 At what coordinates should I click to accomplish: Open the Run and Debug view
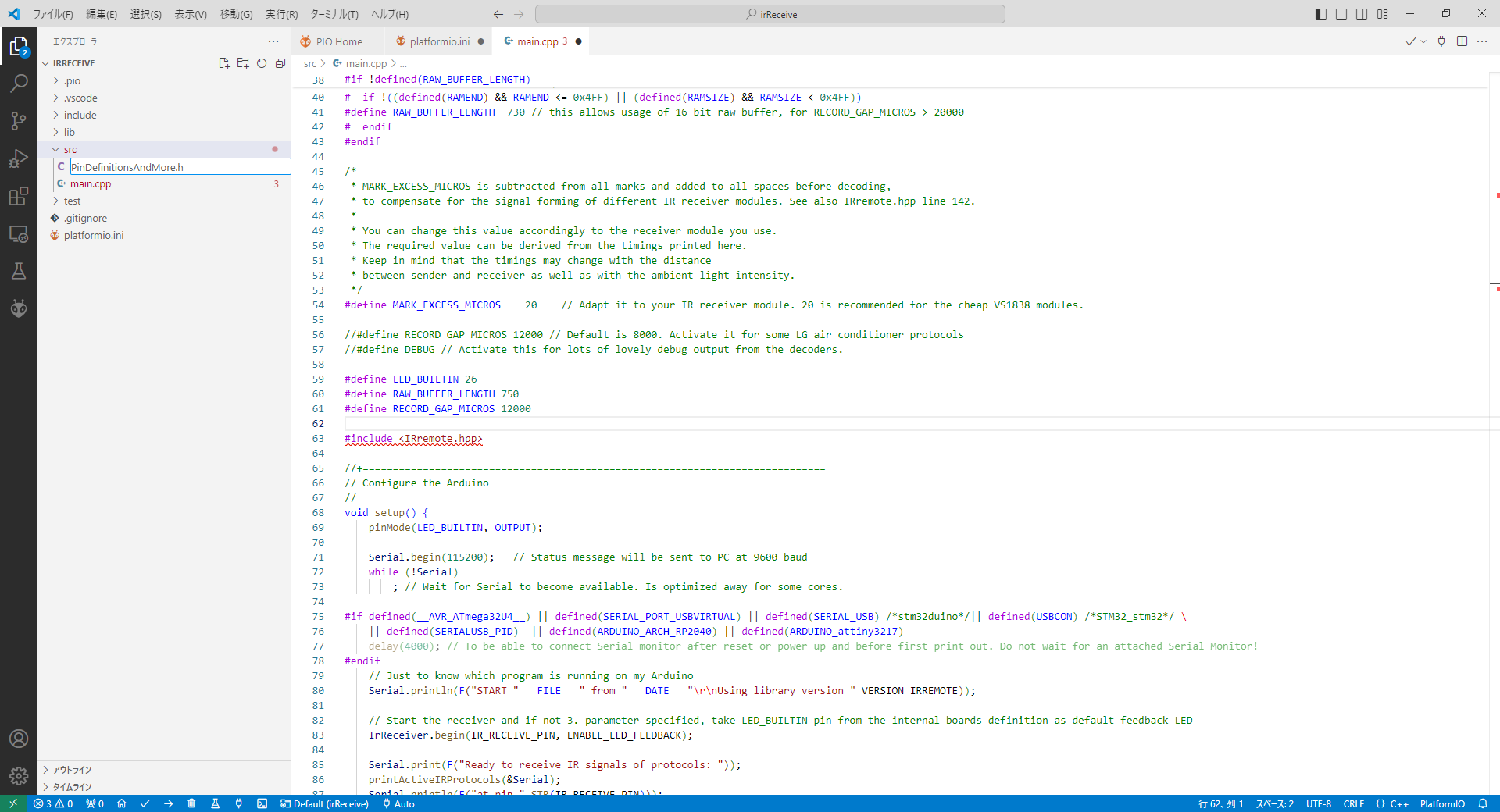pos(19,158)
